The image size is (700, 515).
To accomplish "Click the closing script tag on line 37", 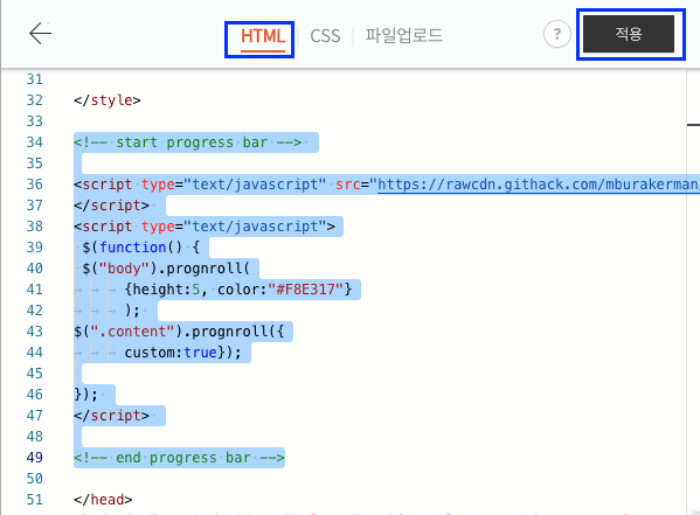I will [112, 205].
